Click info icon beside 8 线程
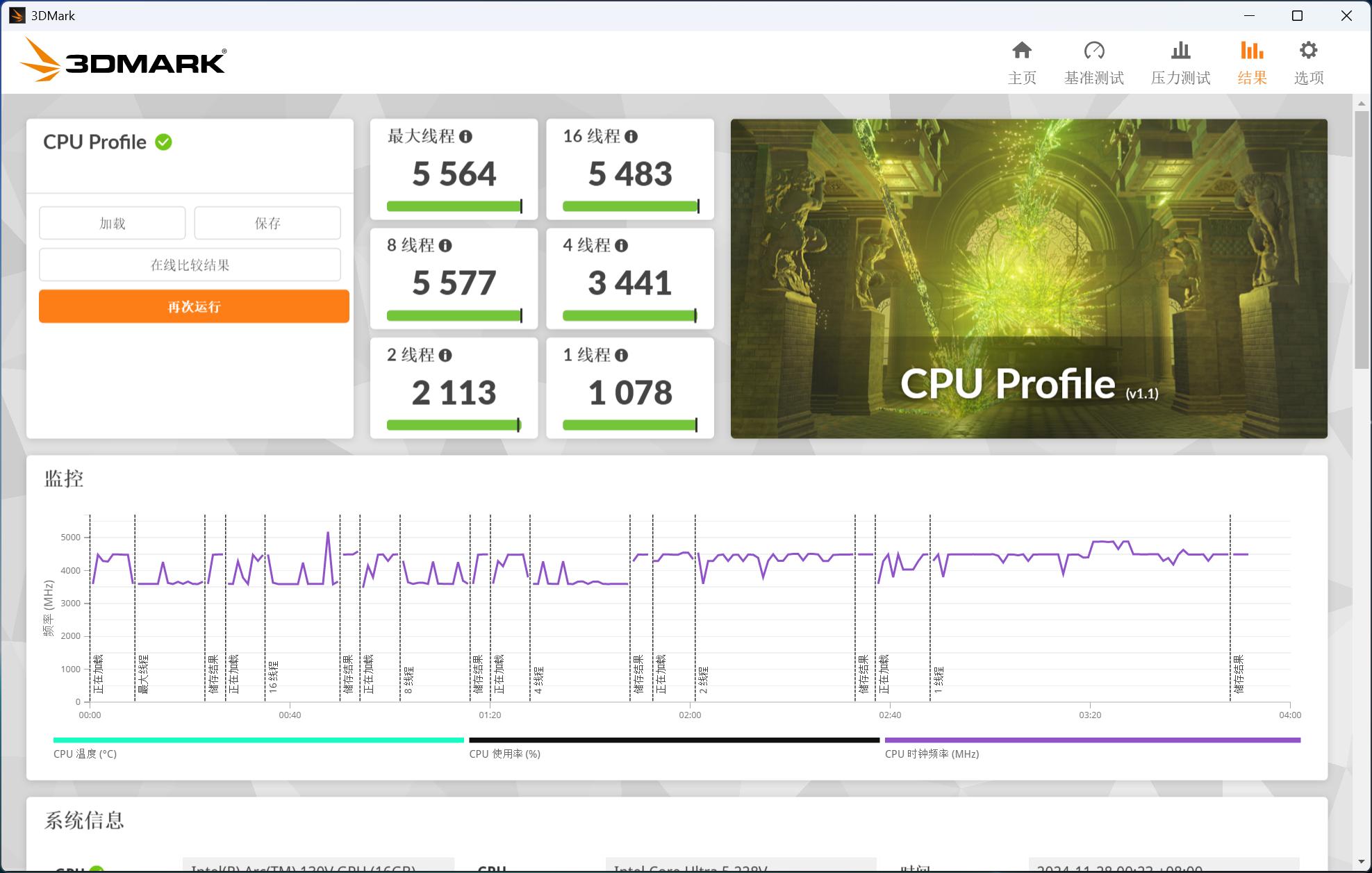This screenshot has height=873, width=1372. click(445, 246)
